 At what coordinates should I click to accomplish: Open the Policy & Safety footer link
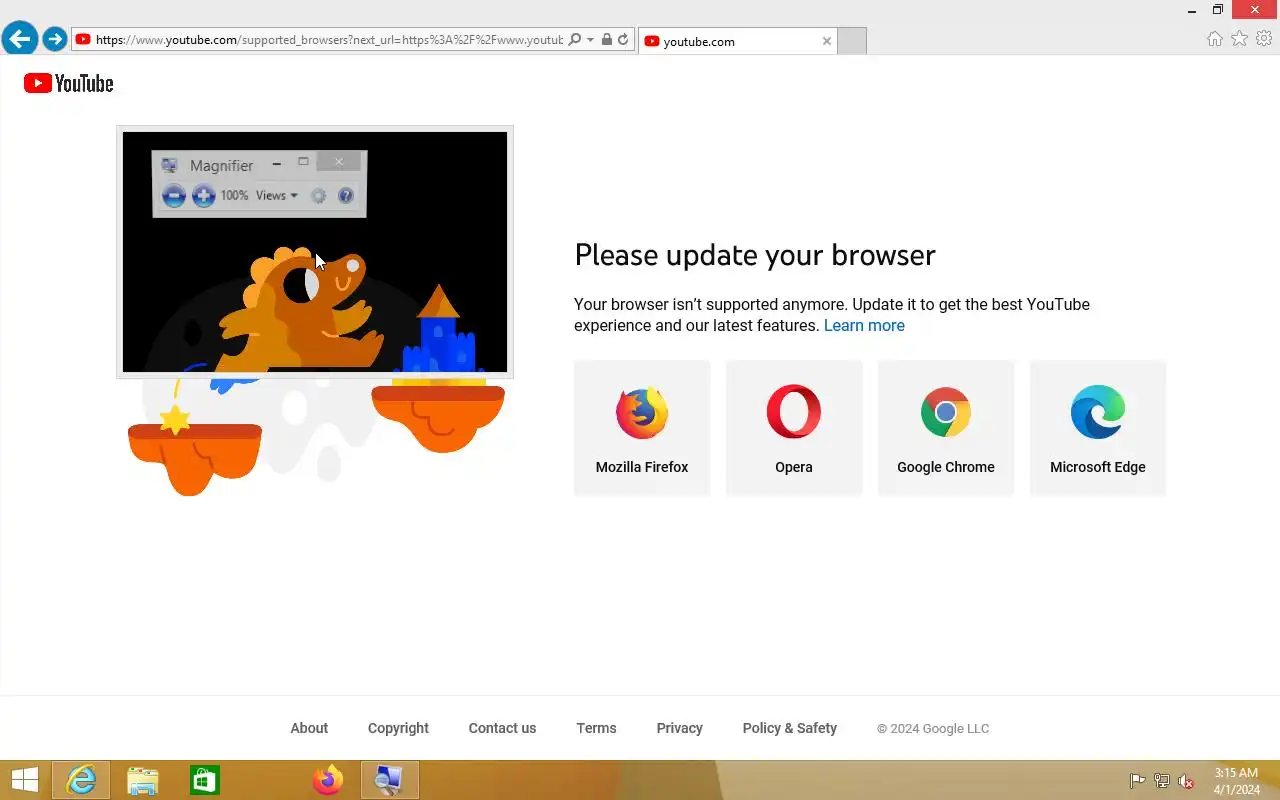pyautogui.click(x=789, y=728)
